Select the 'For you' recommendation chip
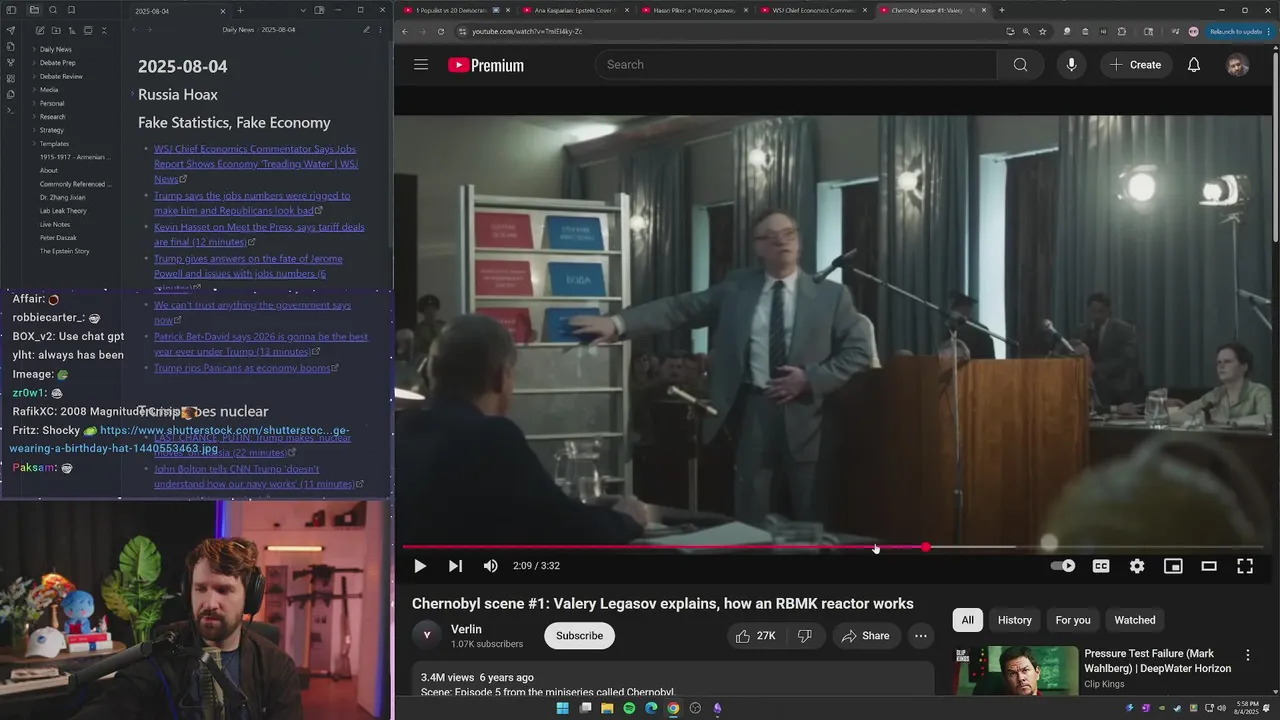Screen dimensions: 1280x720 (x=1073, y=620)
